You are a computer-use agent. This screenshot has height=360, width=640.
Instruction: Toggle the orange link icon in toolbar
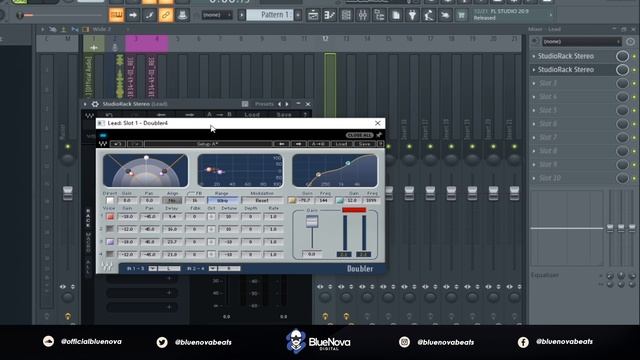click(166, 15)
